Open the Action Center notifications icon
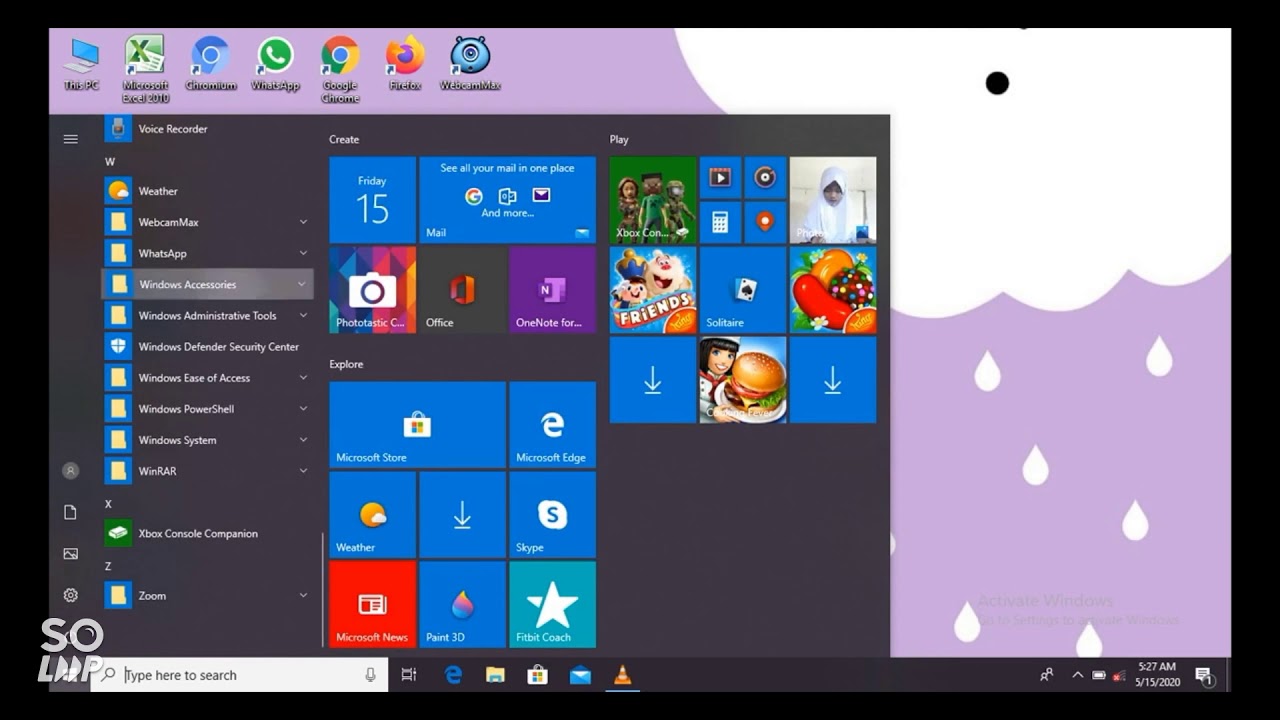This screenshot has height=720, width=1280. (x=1204, y=676)
